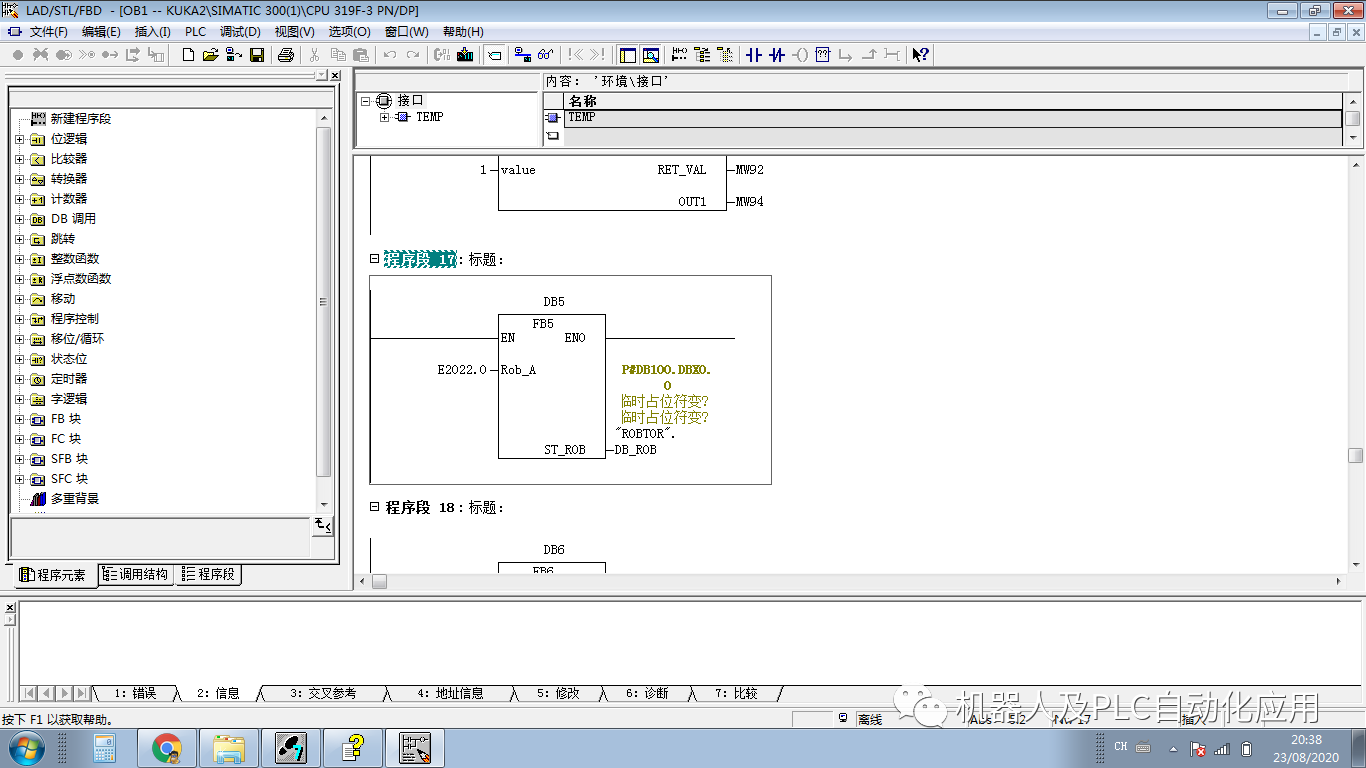Close the program elements side panel
This screenshot has width=1366, height=768.
coord(335,75)
